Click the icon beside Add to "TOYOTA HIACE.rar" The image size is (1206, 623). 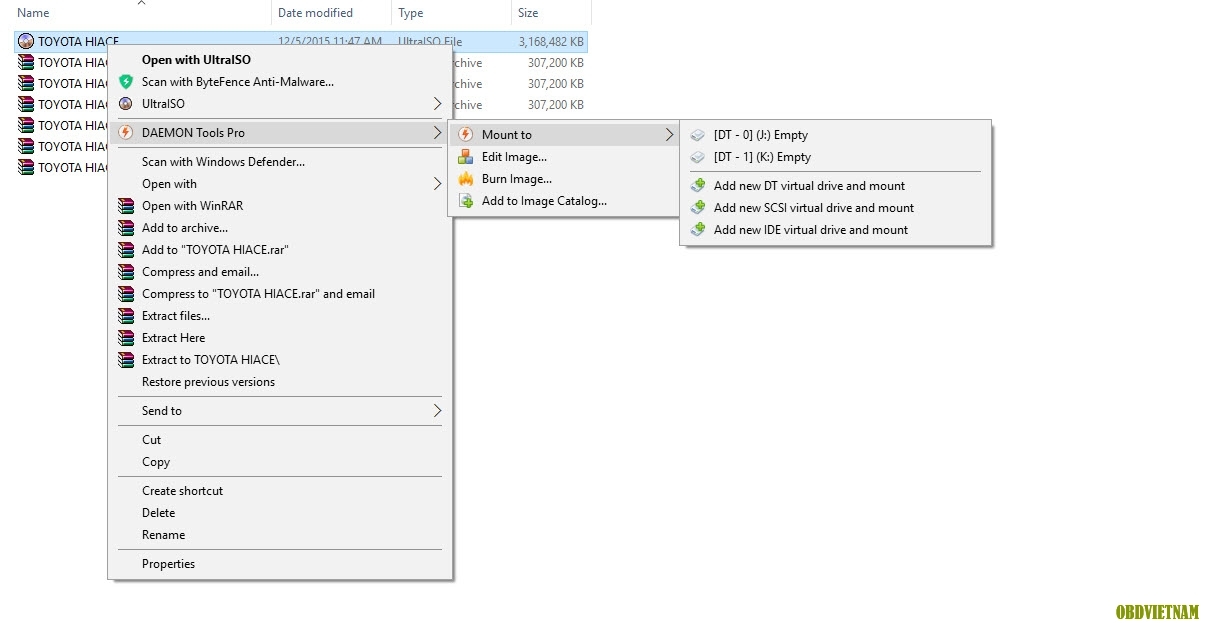point(126,250)
